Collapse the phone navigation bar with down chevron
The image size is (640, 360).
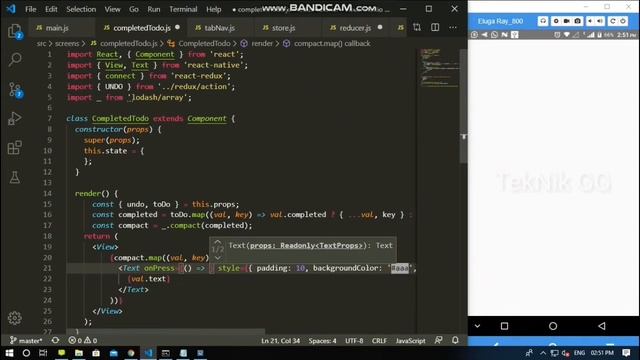tap(477, 326)
